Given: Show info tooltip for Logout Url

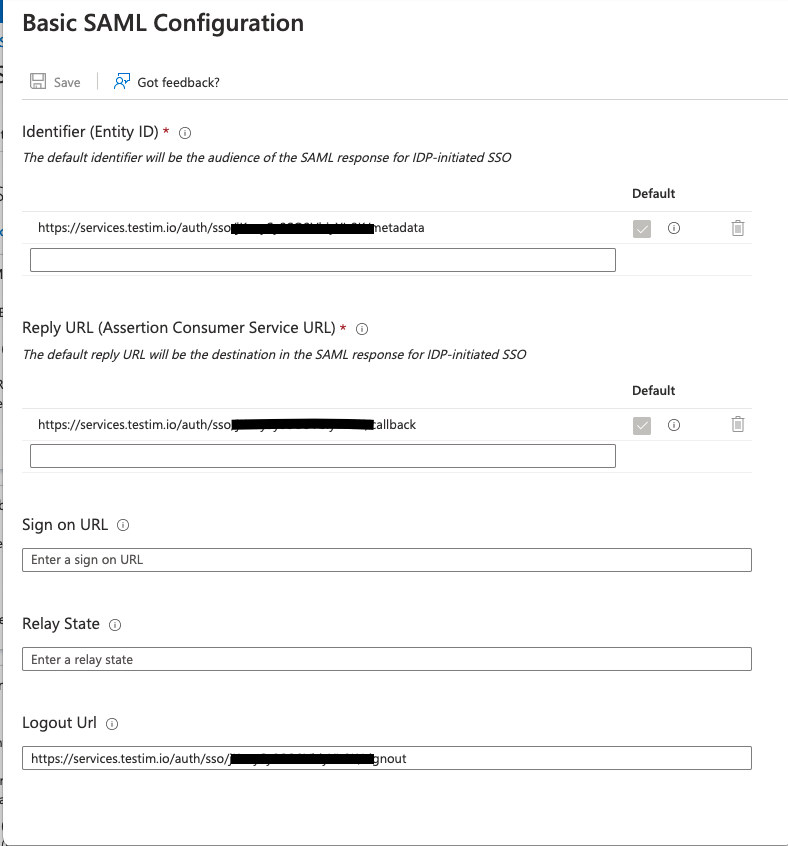Looking at the screenshot, I should [x=112, y=723].
